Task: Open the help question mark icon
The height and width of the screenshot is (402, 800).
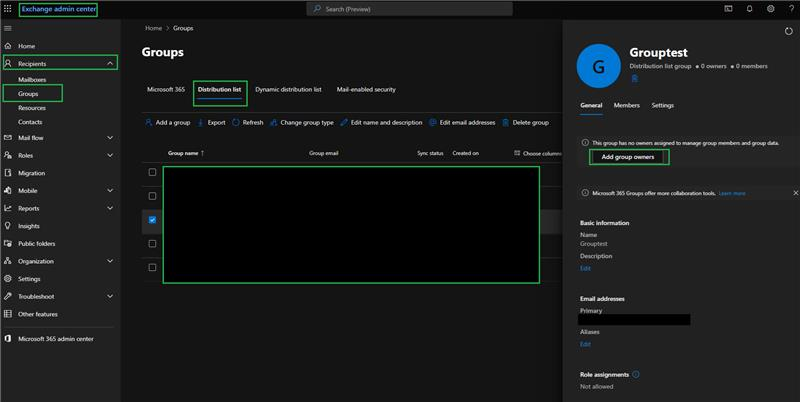Action: point(791,9)
